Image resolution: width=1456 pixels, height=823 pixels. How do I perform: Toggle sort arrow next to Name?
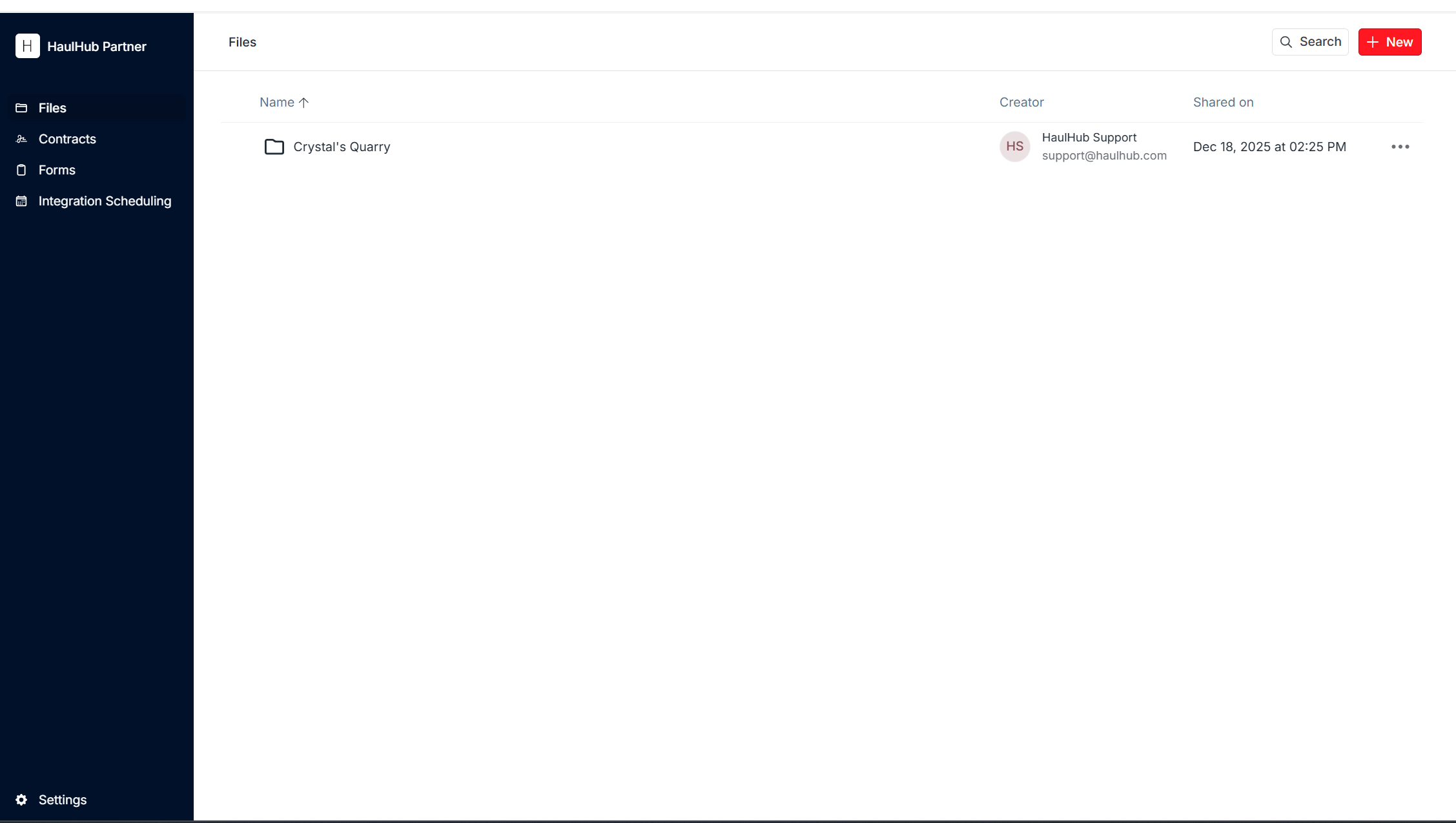coord(304,102)
